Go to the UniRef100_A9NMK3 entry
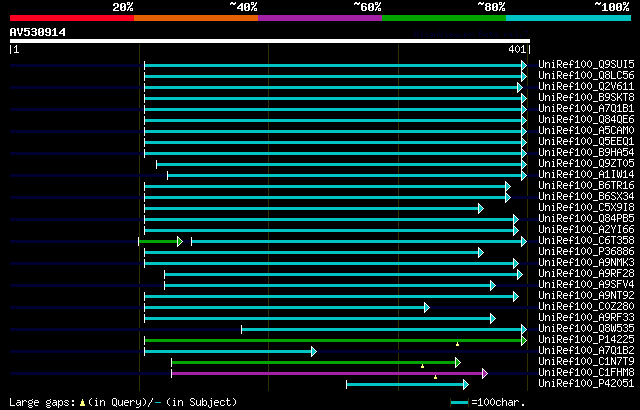The height and width of the screenshot is (410, 640). pos(586,263)
